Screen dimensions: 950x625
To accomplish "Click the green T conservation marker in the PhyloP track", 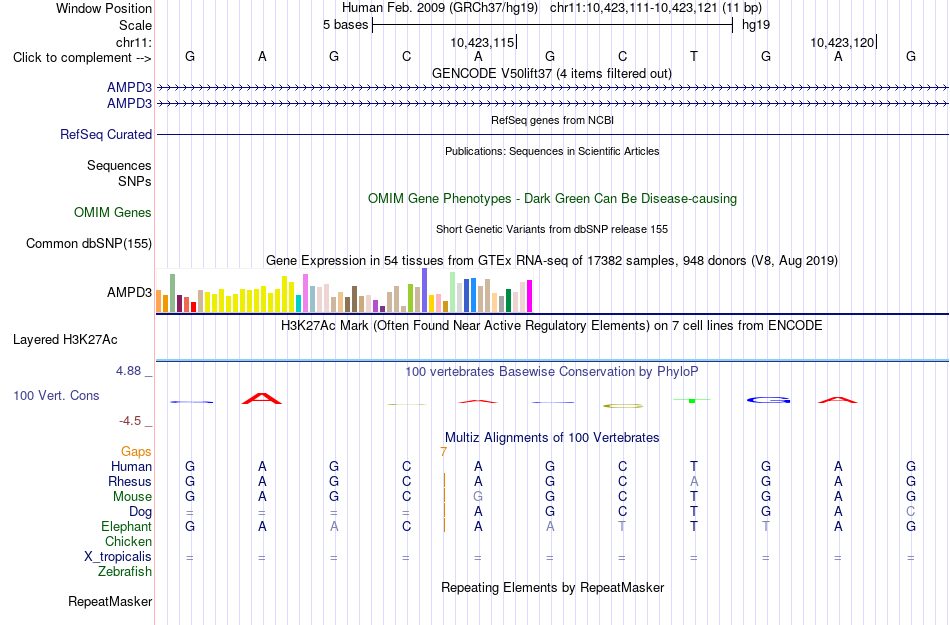I will [x=692, y=400].
